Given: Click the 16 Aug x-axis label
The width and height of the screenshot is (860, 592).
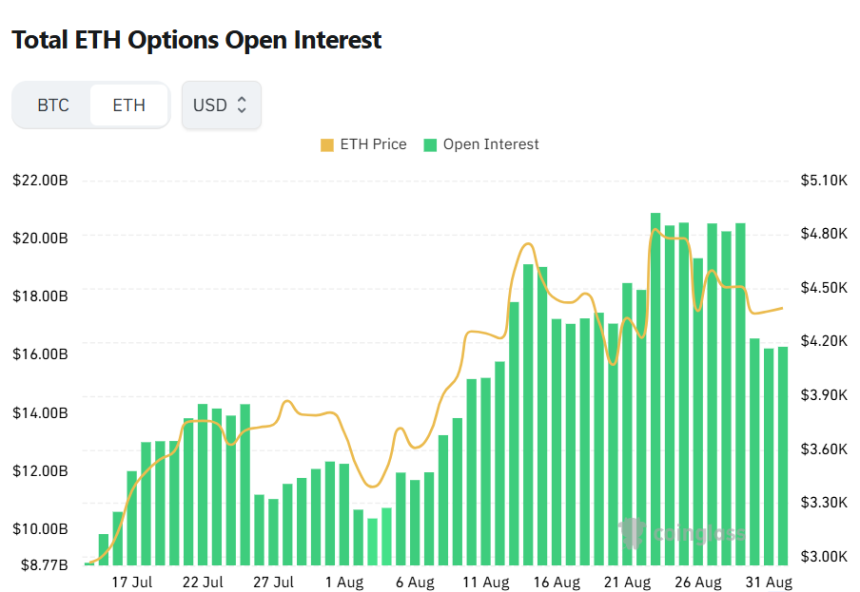Looking at the screenshot, I should [557, 582].
